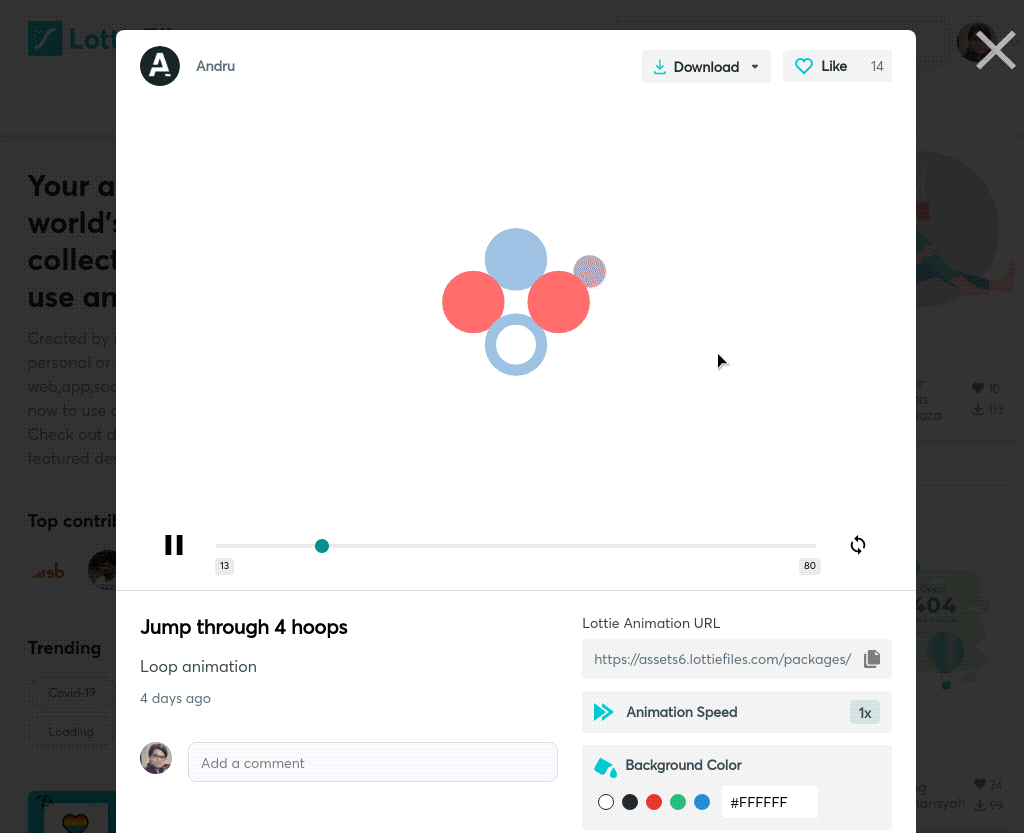Open the Download format dropdown

(x=755, y=66)
